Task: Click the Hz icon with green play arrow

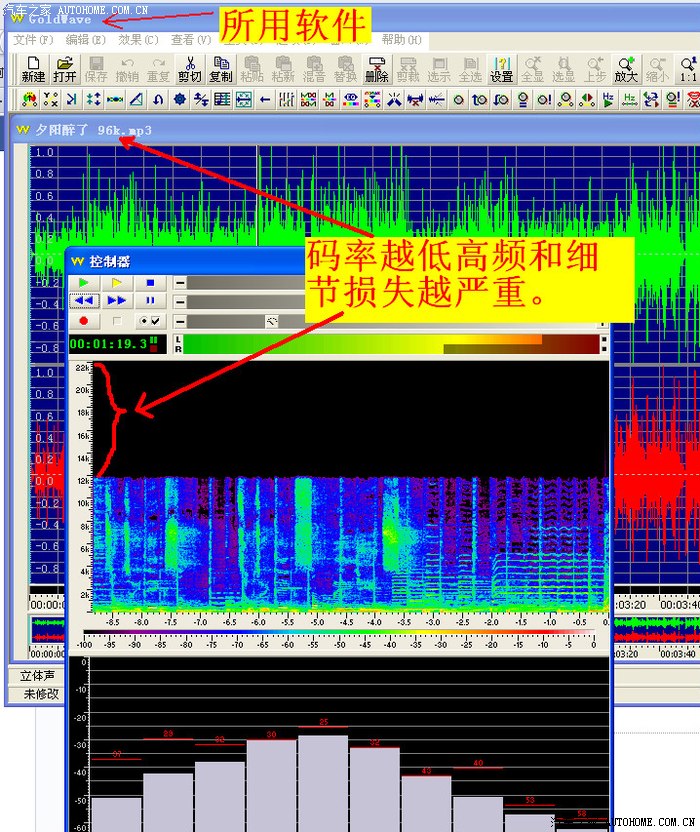Action: pyautogui.click(x=608, y=99)
